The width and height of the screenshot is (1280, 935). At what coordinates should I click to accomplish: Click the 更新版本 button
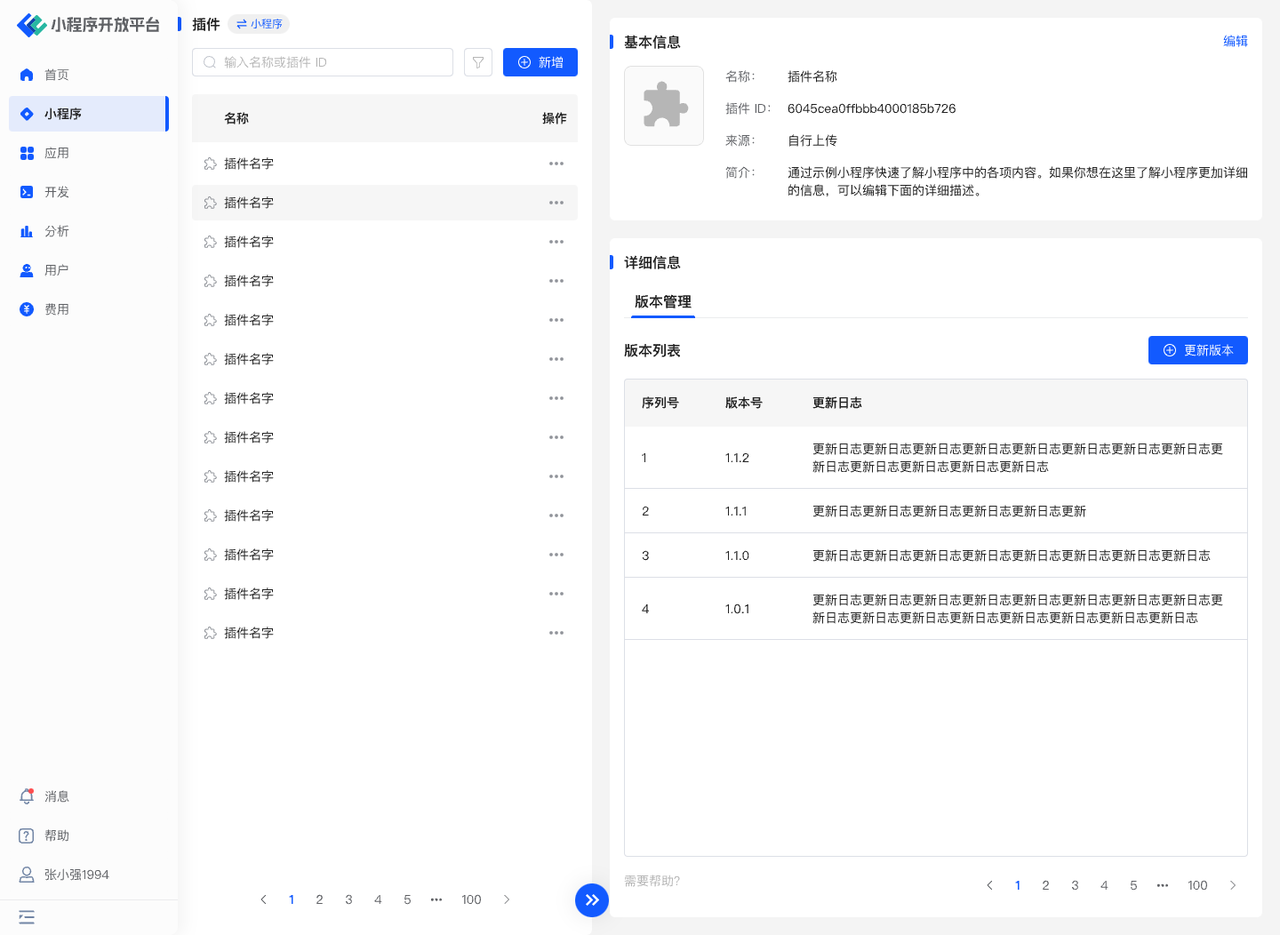pos(1197,350)
